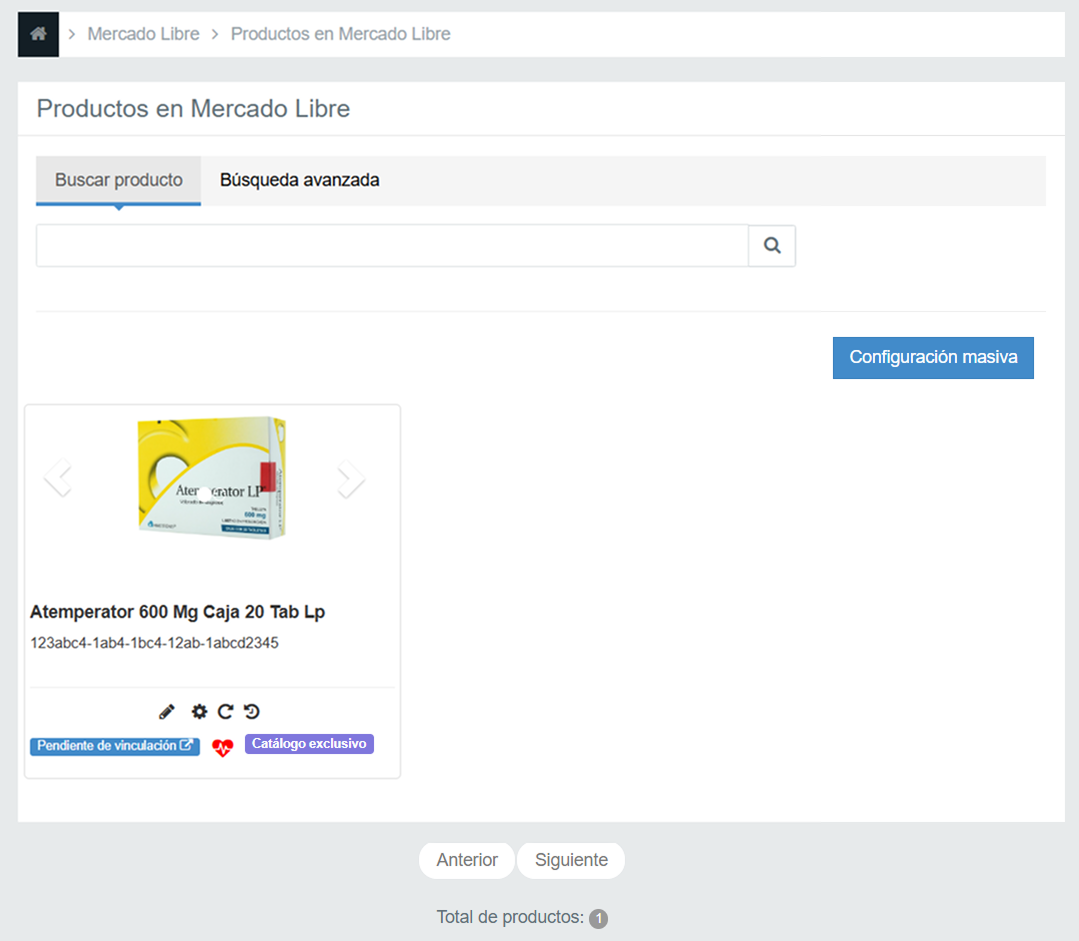Open the Pendiente de vinculación link
The image size is (1079, 941).
pyautogui.click(x=115, y=746)
